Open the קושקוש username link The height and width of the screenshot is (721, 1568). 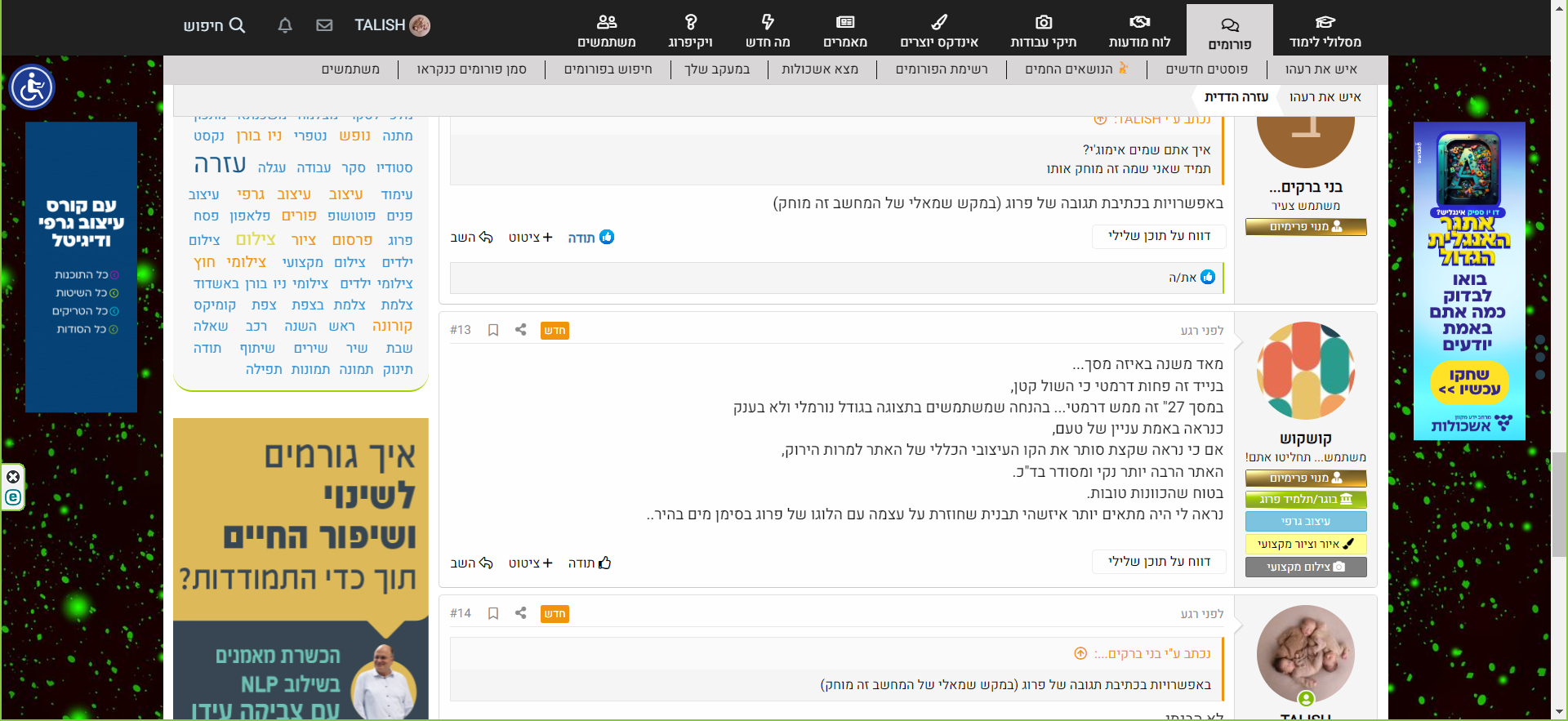tap(1306, 438)
